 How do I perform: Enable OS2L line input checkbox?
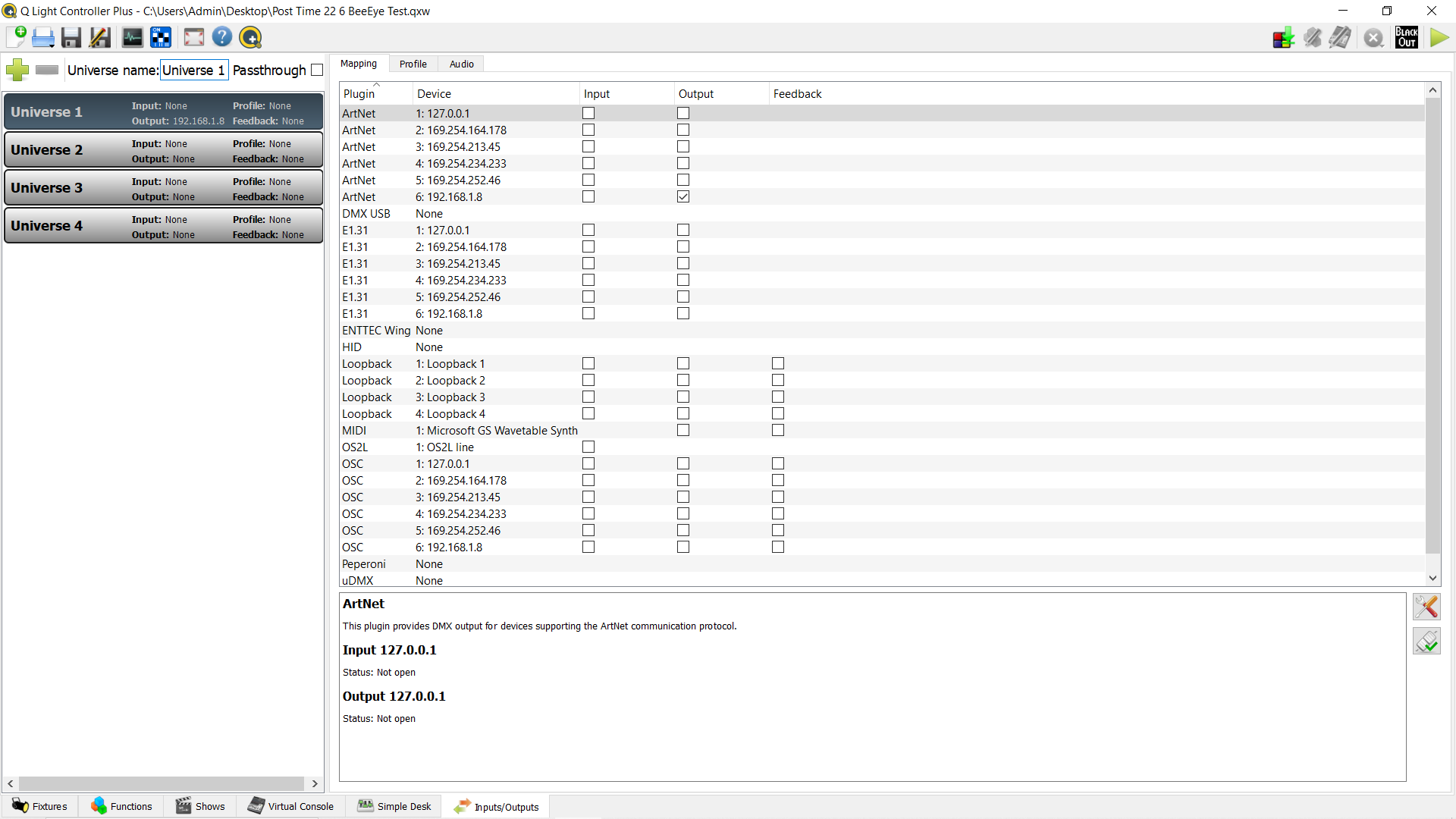[x=588, y=447]
